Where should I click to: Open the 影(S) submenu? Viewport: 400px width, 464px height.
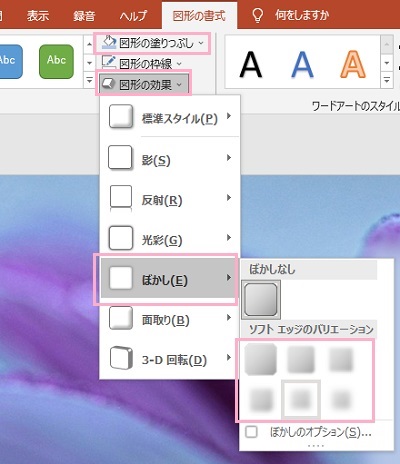pyautogui.click(x=170, y=158)
